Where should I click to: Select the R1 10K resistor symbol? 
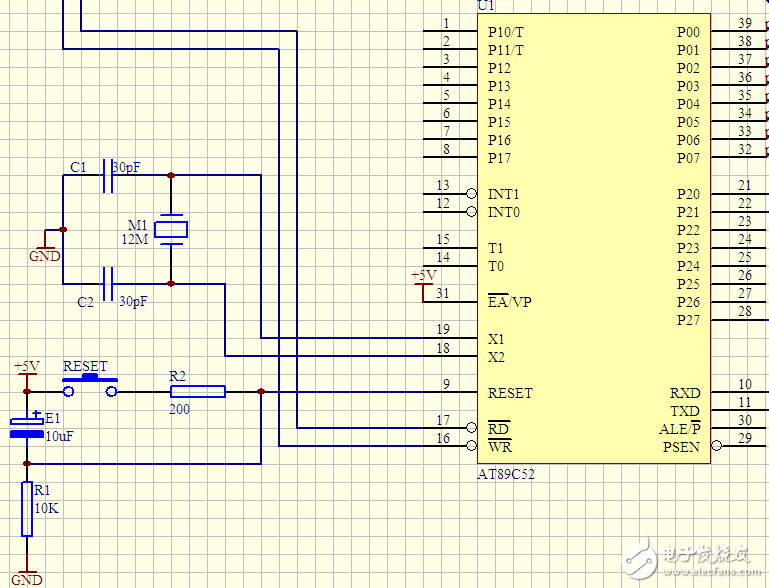tap(27, 509)
